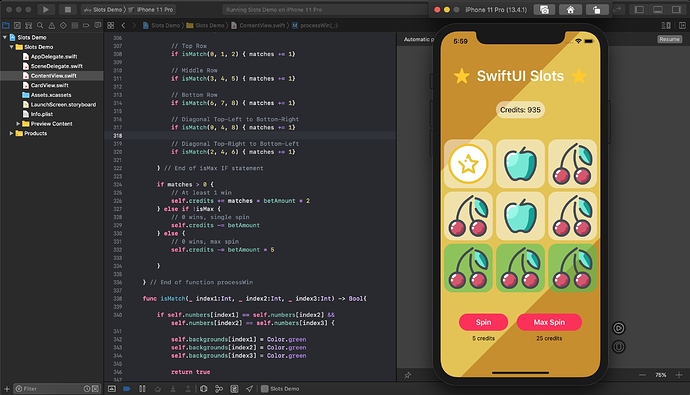Toggle the editor options (minimap) button
This screenshot has height=395, width=690.
pyautogui.click(x=666, y=26)
